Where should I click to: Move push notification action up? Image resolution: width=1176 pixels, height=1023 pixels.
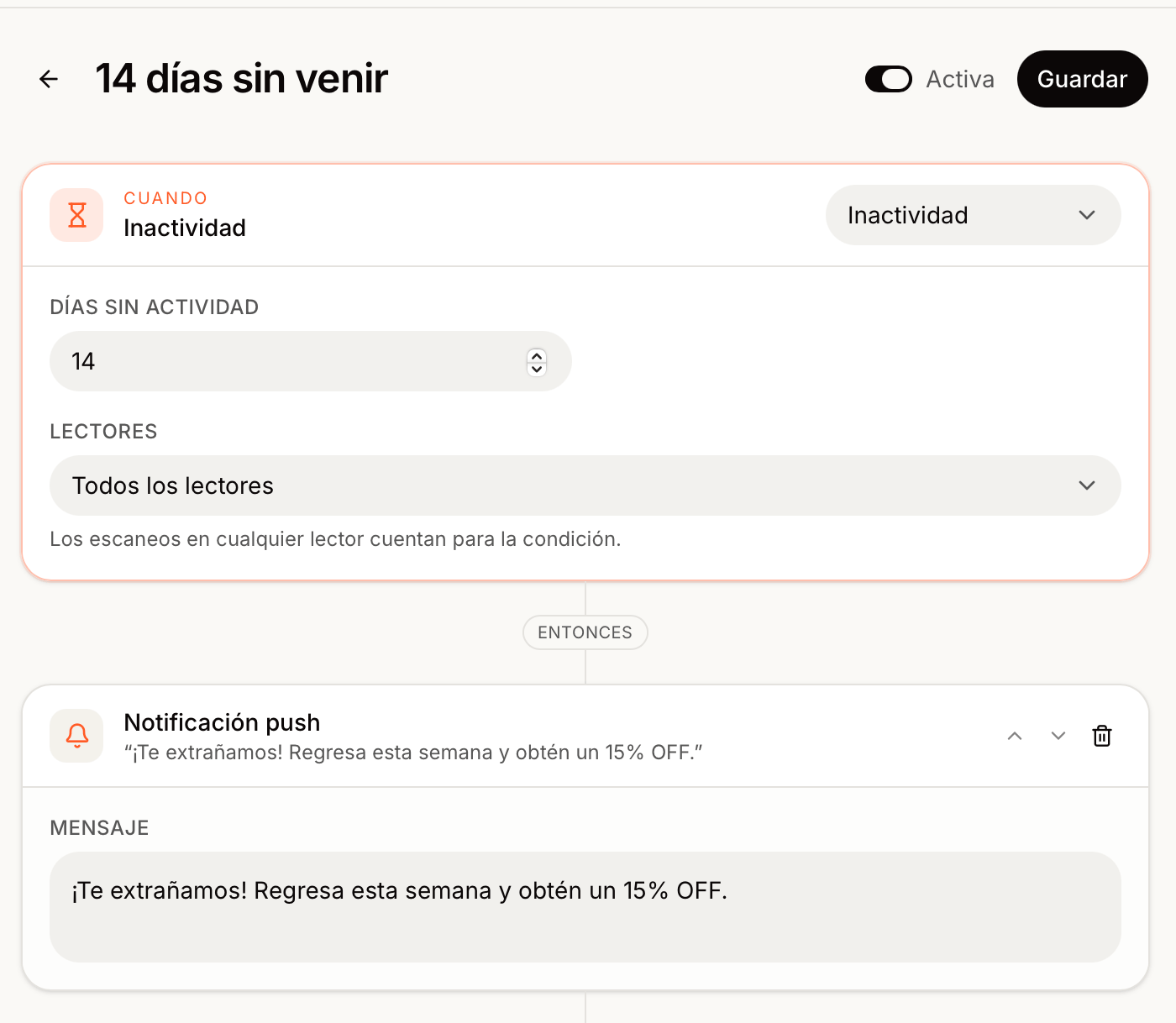[1015, 736]
